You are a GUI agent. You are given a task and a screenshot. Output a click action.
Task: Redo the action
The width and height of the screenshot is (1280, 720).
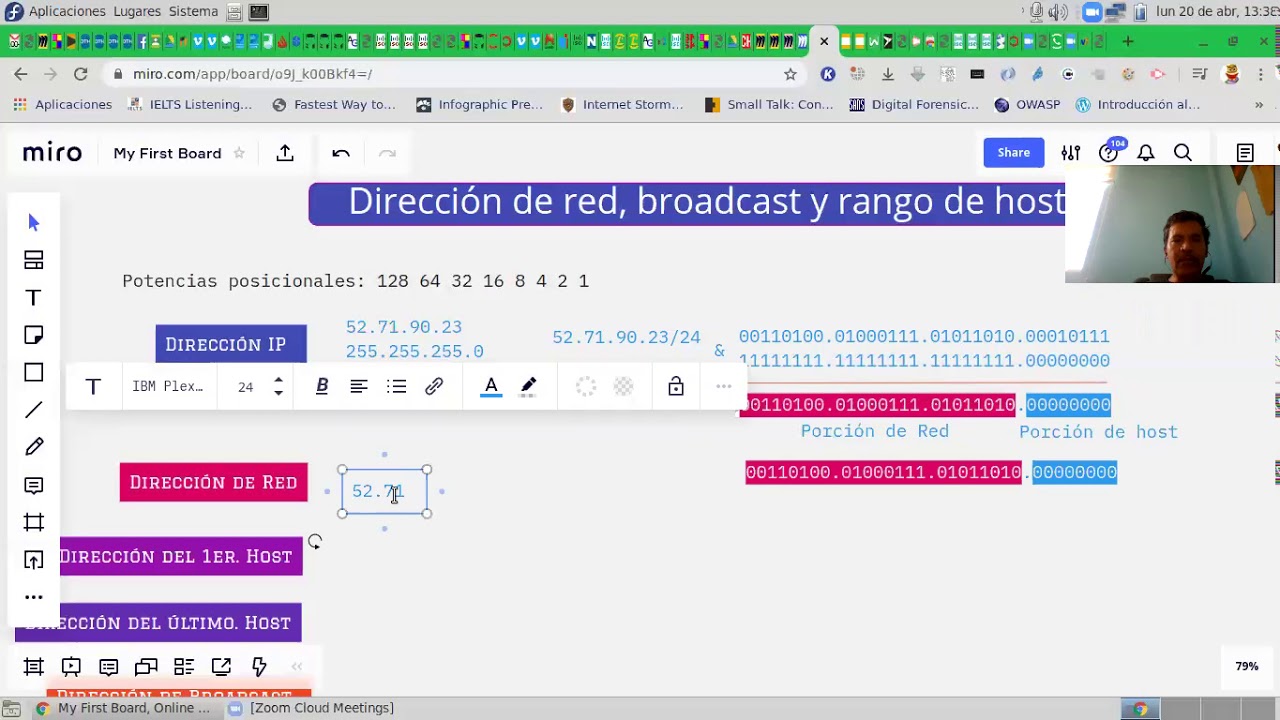point(387,153)
